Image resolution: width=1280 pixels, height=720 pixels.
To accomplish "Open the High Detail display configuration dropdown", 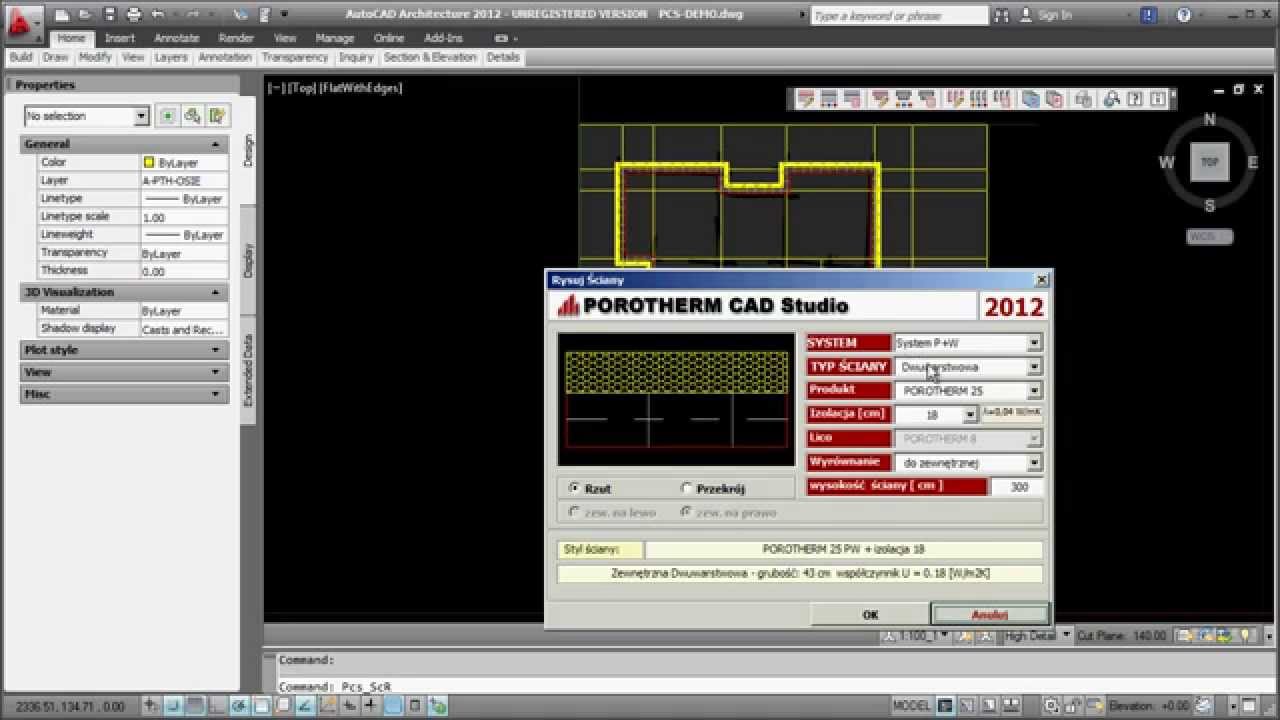I will (1036, 636).
